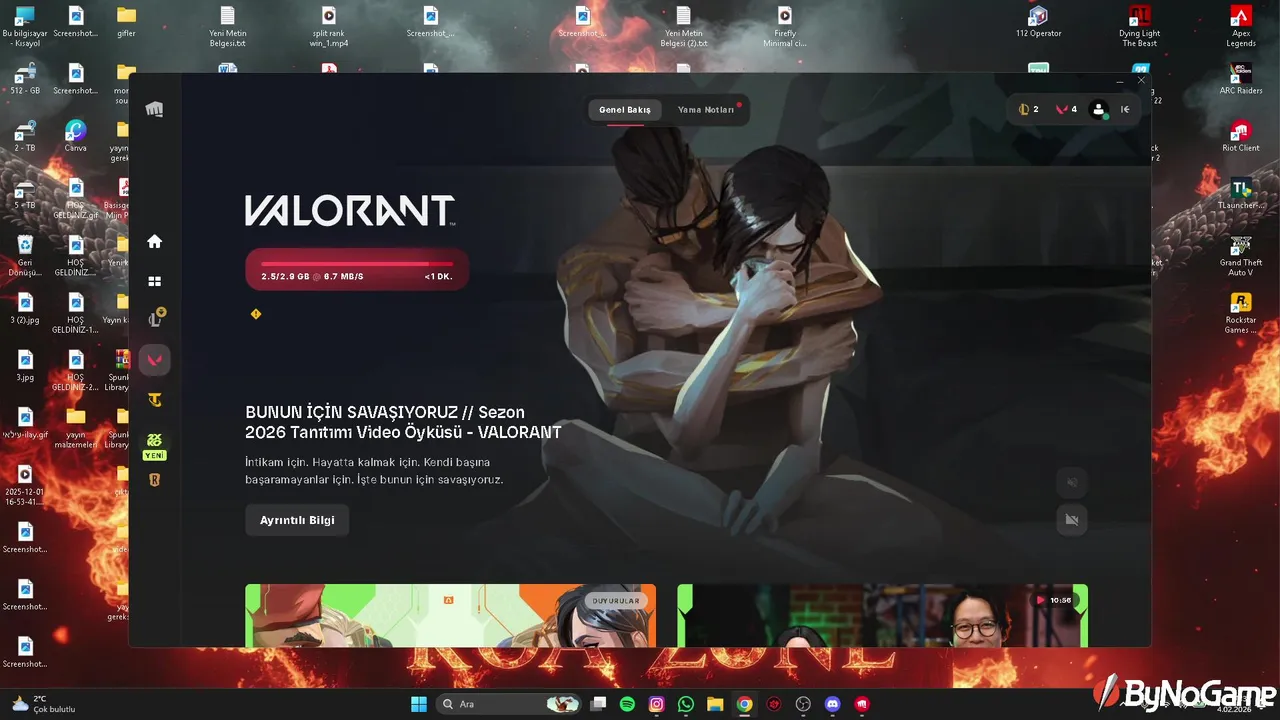Select the Rockstar Games desktop shortcut
Screen dimensions: 1280x720
pyautogui.click(x=1241, y=314)
